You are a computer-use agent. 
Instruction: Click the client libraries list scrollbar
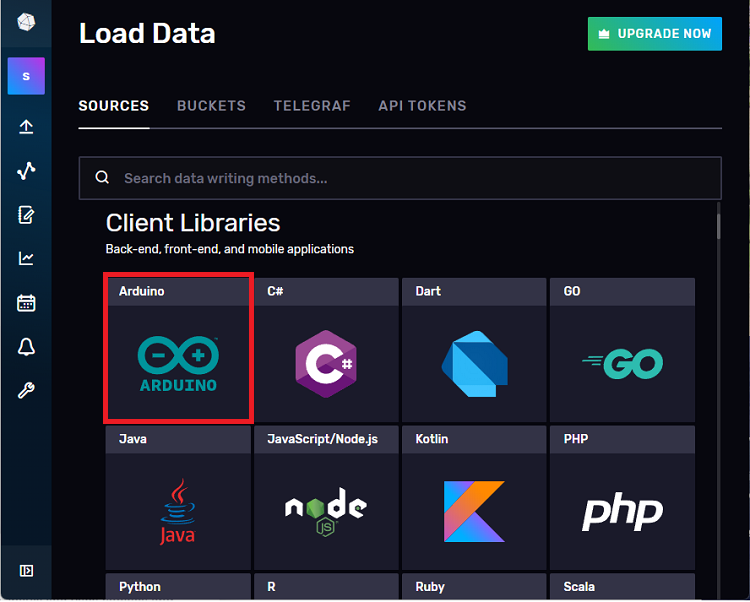point(718,226)
